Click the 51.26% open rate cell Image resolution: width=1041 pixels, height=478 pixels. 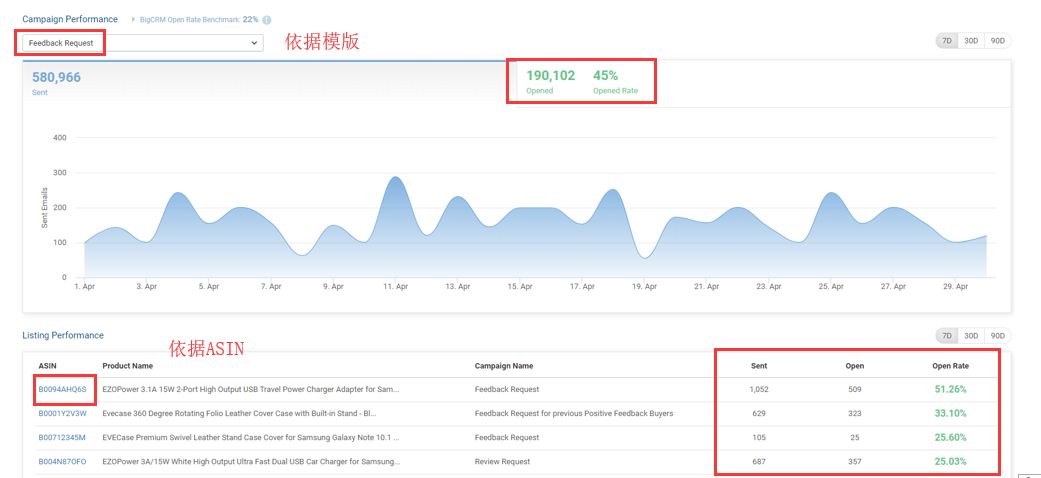950,390
